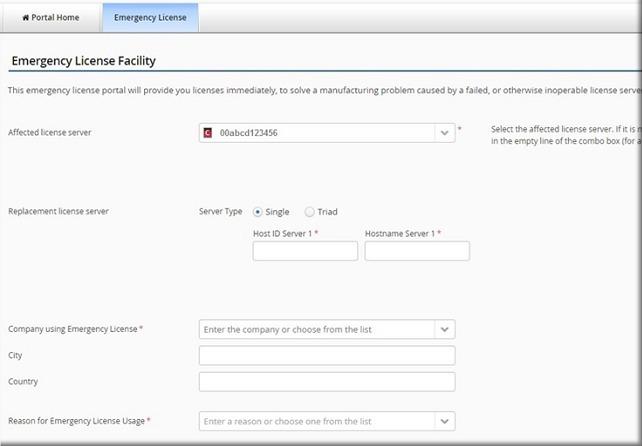Click the home icon in Portal Home tab

tap(26, 18)
